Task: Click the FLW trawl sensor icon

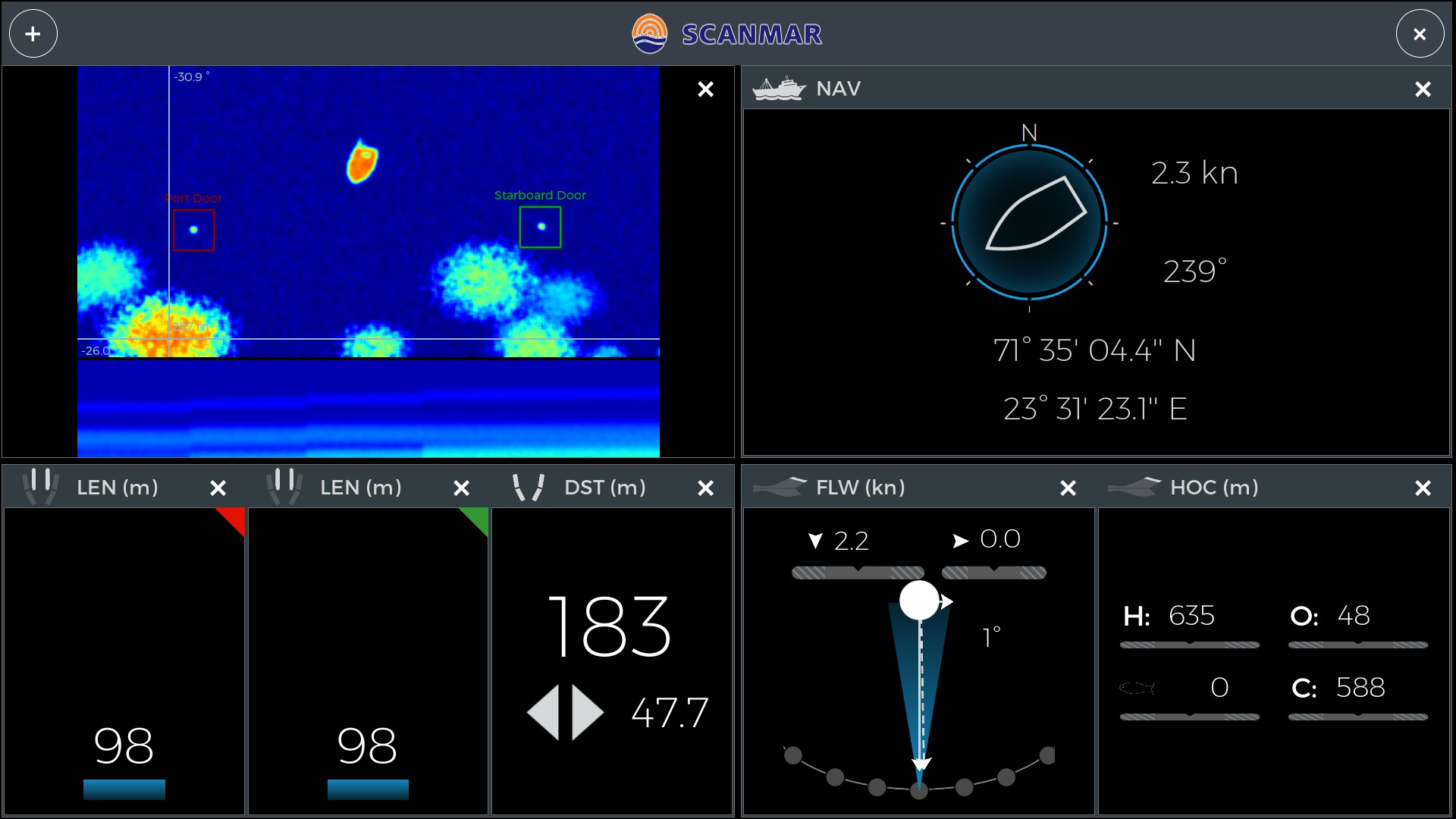Action: coord(780,487)
